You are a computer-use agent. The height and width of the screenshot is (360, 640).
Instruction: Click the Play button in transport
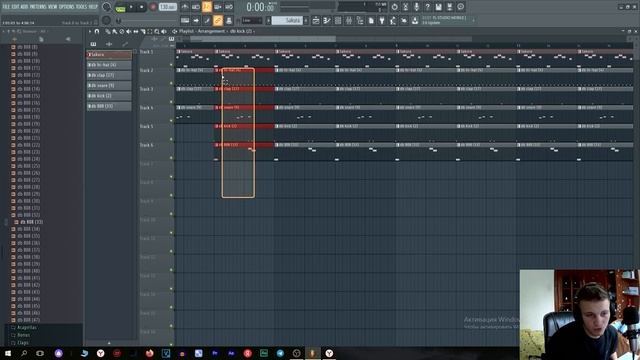(x=131, y=7)
